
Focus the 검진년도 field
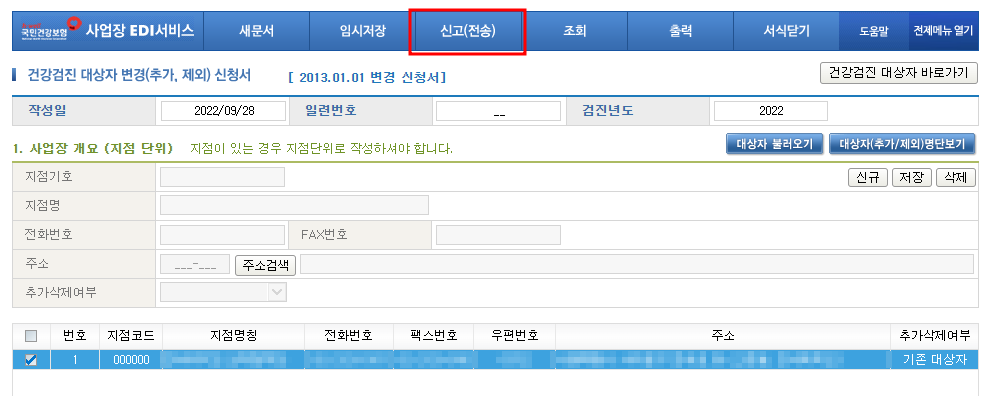pyautogui.click(x=771, y=111)
